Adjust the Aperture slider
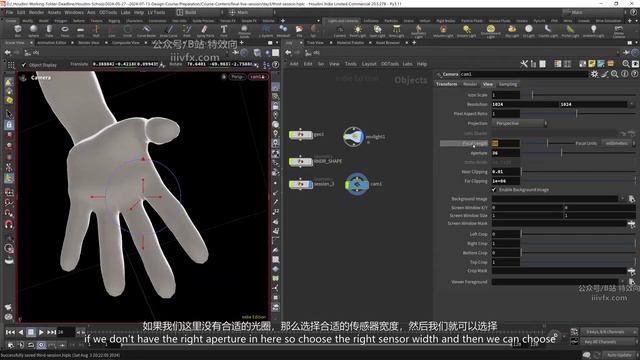This screenshot has height=360, width=640. pyautogui.click(x=578, y=153)
